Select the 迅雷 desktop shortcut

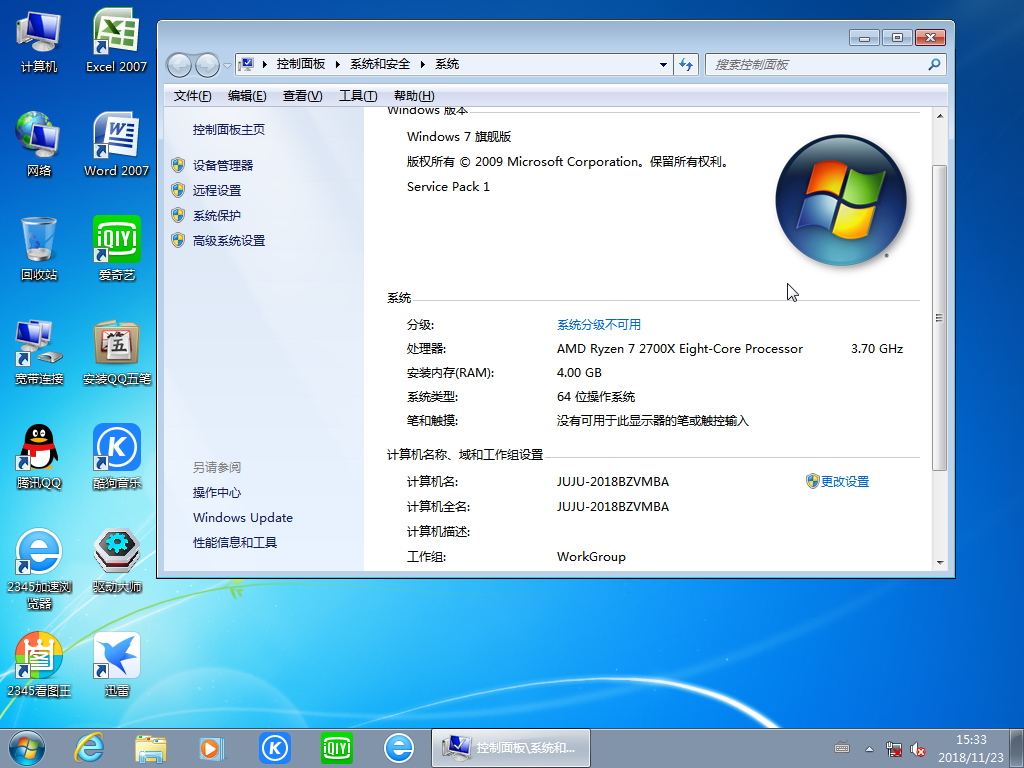(116, 665)
